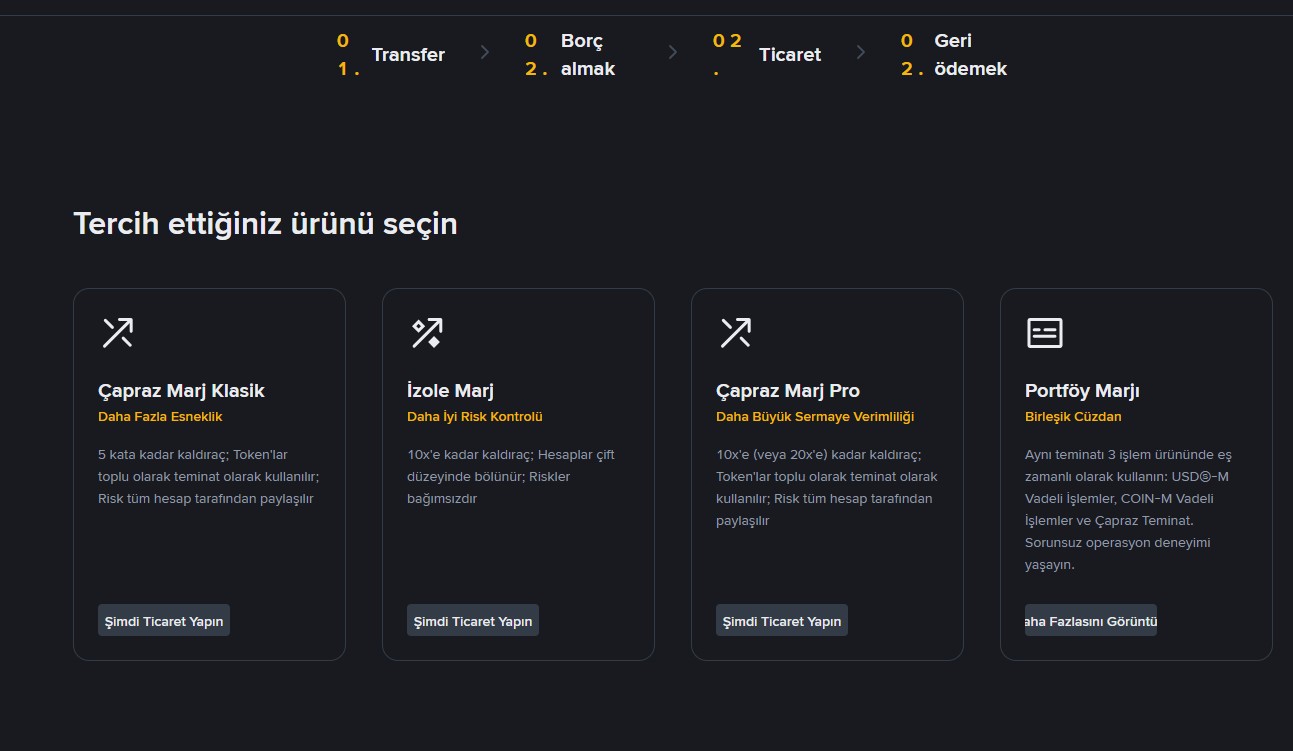Click the chevron before Geri ödemek step
Viewport: 1293px width, 751px height.
tap(861, 54)
